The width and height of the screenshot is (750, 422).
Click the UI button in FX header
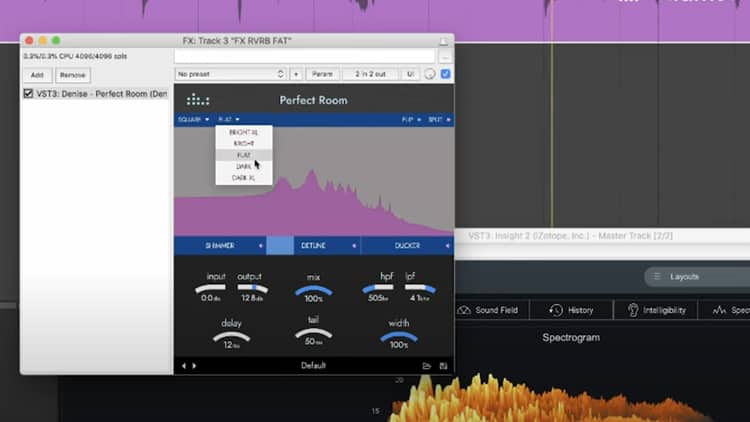410,74
